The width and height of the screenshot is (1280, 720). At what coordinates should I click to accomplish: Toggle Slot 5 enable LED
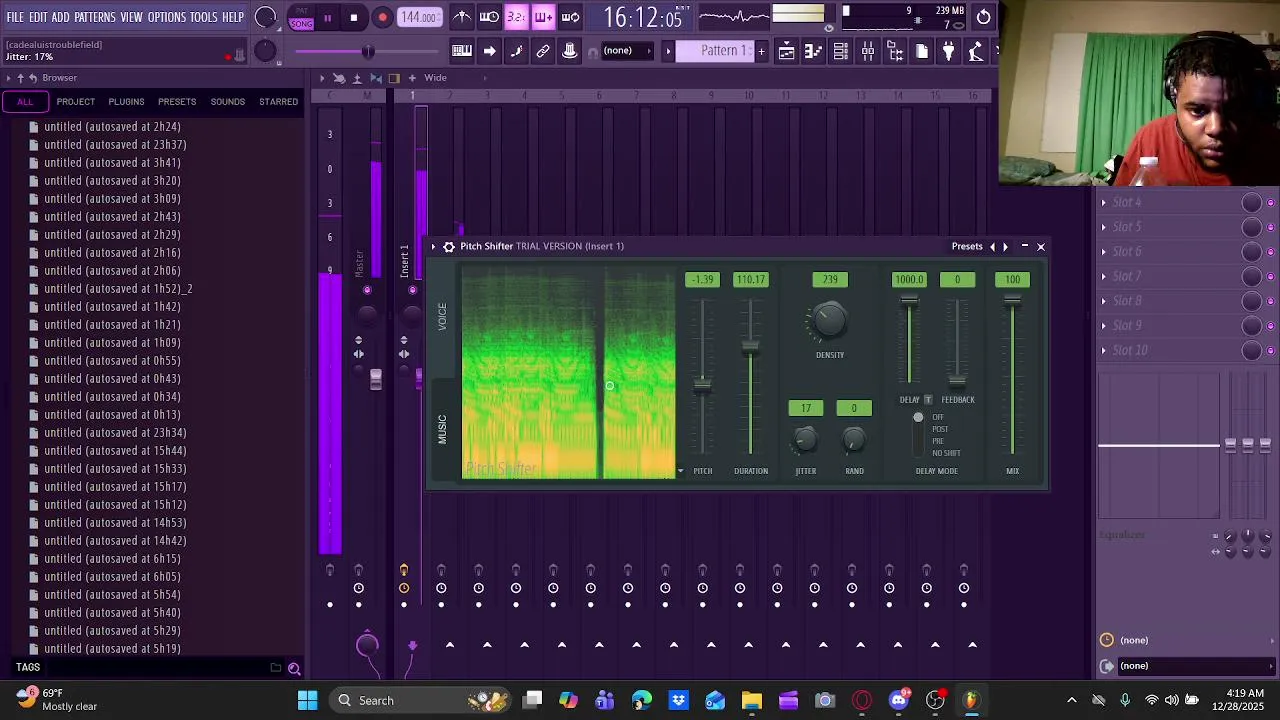(x=1271, y=228)
